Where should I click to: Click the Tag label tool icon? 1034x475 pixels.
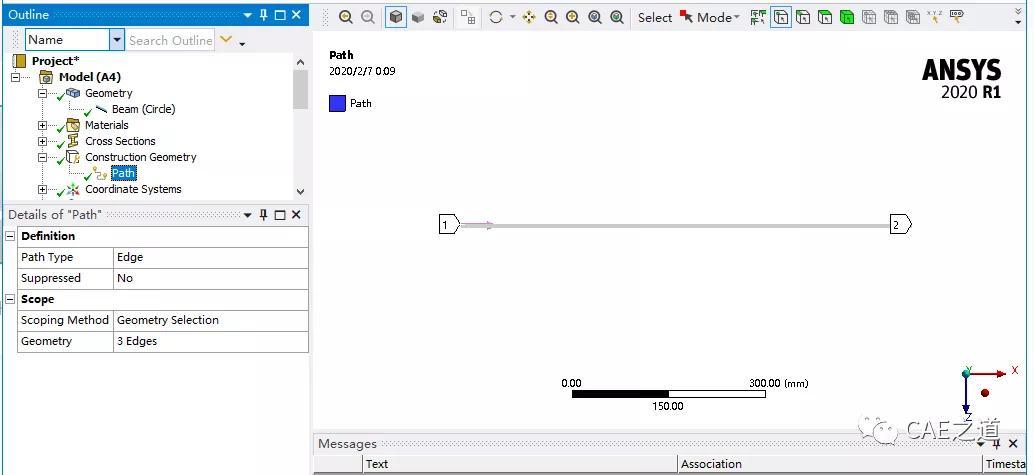point(957,16)
